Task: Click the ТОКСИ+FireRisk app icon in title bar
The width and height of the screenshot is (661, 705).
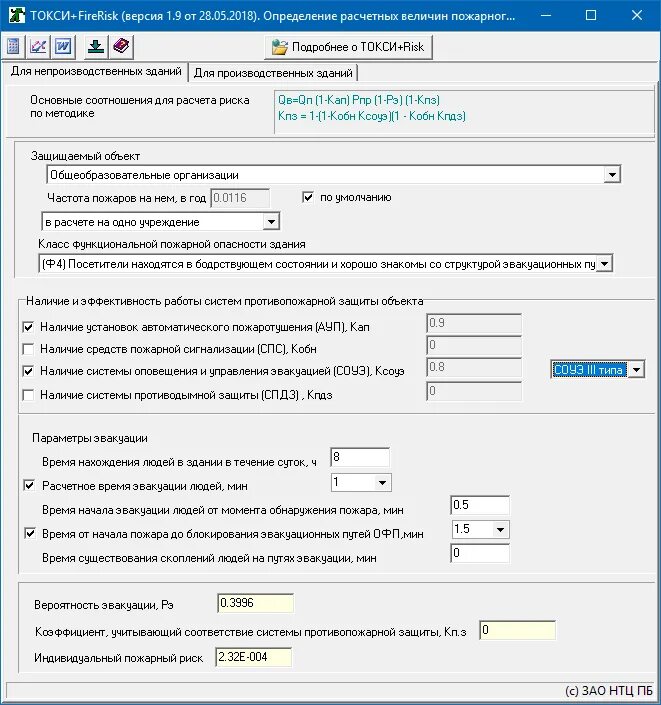Action: (x=17, y=15)
